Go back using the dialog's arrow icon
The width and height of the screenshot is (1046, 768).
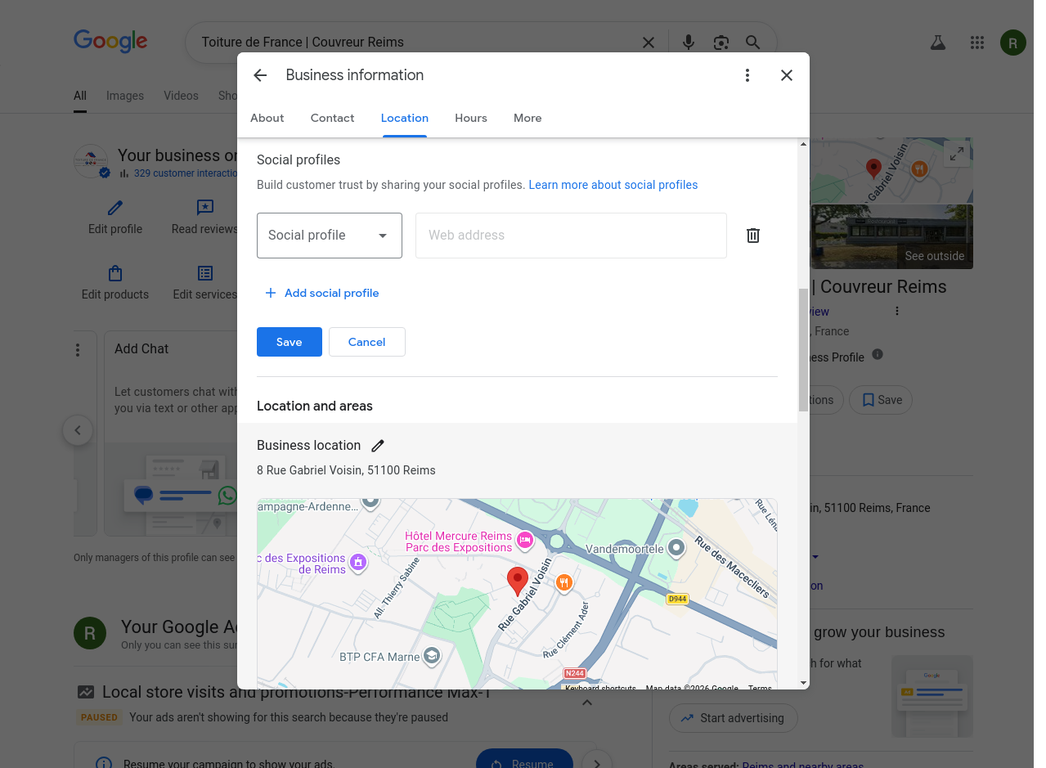click(260, 74)
